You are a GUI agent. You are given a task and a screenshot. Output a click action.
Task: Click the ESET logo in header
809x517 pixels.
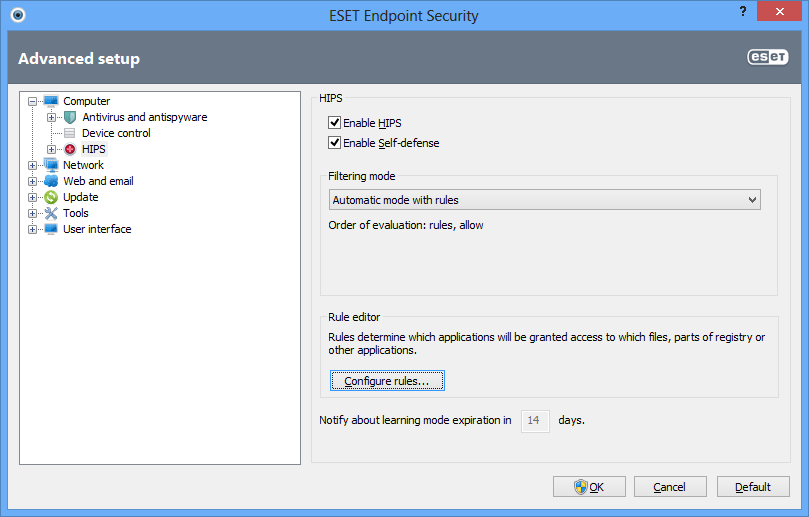click(x=768, y=57)
